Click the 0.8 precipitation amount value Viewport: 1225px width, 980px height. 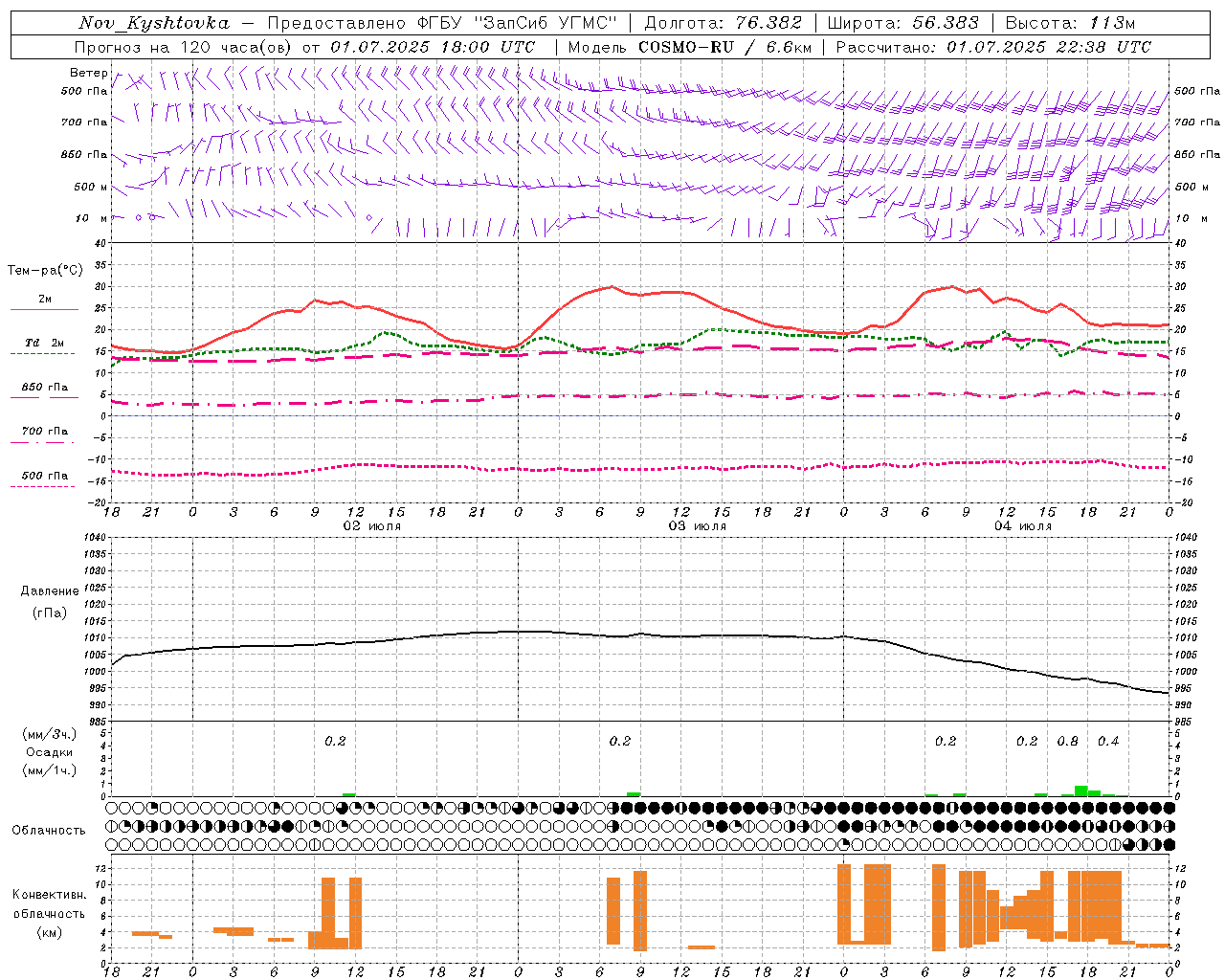coord(1067,741)
